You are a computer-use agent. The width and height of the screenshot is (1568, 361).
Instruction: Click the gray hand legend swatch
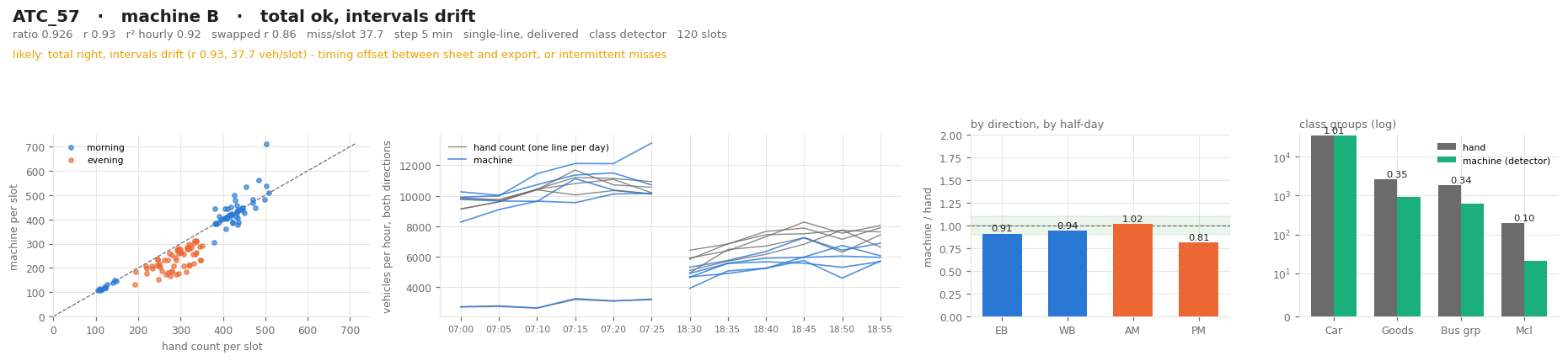[1447, 147]
